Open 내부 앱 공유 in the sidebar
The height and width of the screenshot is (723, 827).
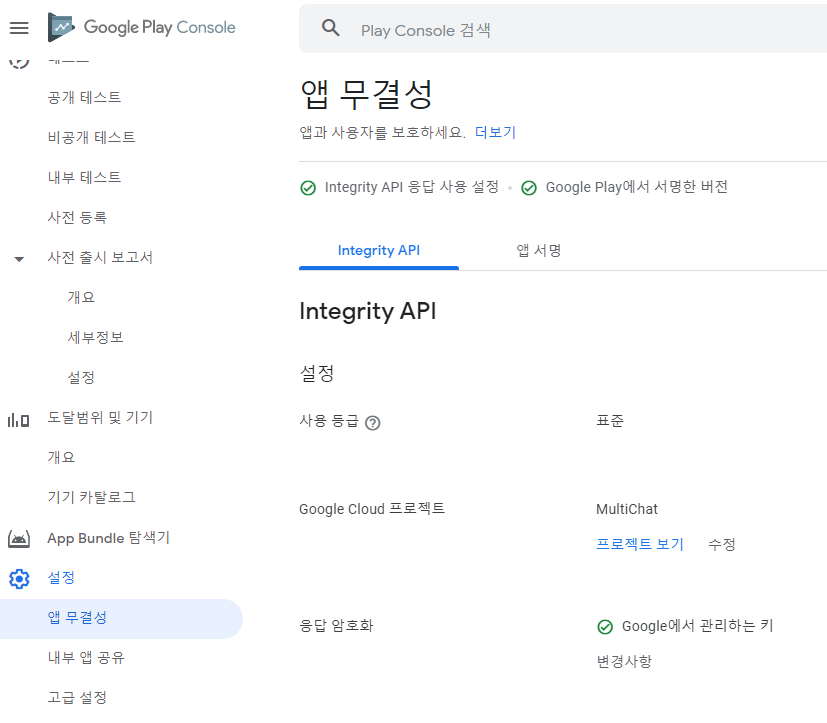86,658
